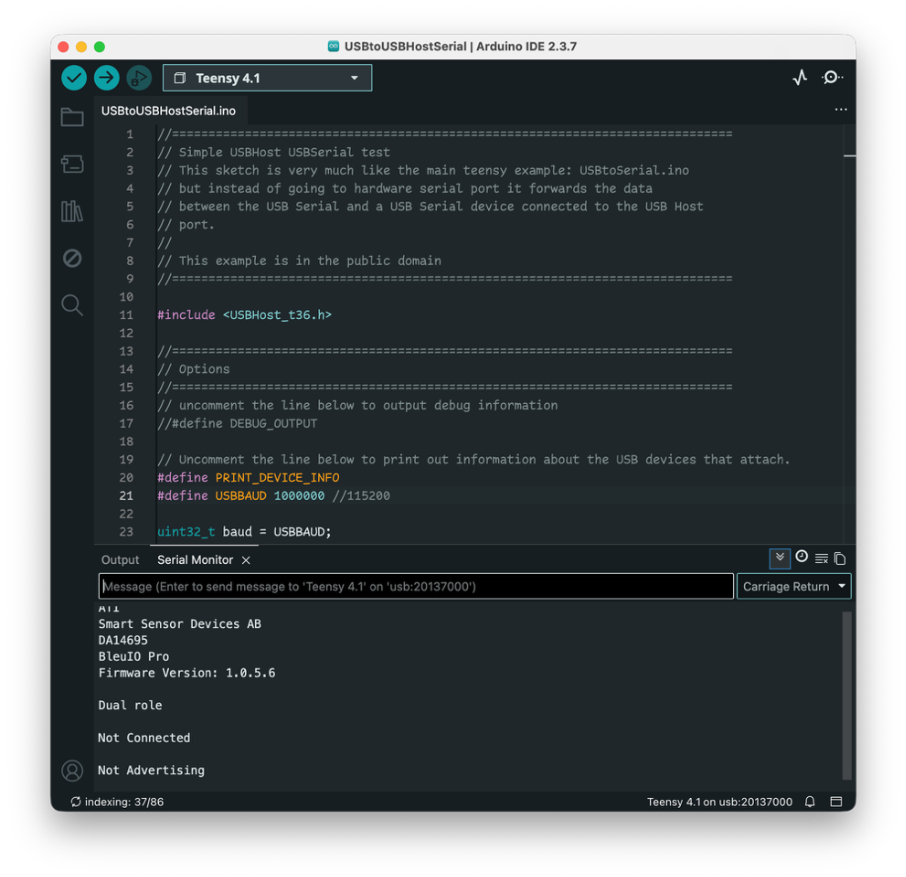This screenshot has width=906, height=877.
Task: Open the Boards Manager sidebar panel
Action: pyautogui.click(x=72, y=164)
